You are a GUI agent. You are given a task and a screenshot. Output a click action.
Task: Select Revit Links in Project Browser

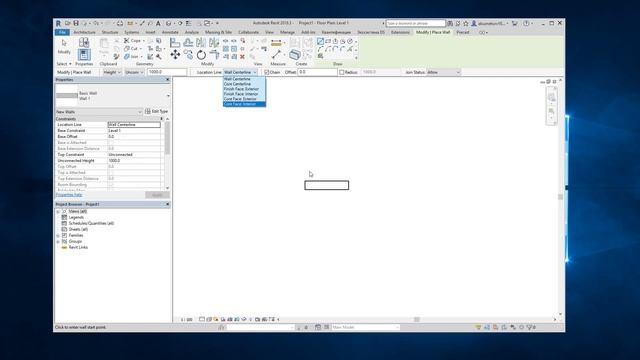tap(78, 247)
